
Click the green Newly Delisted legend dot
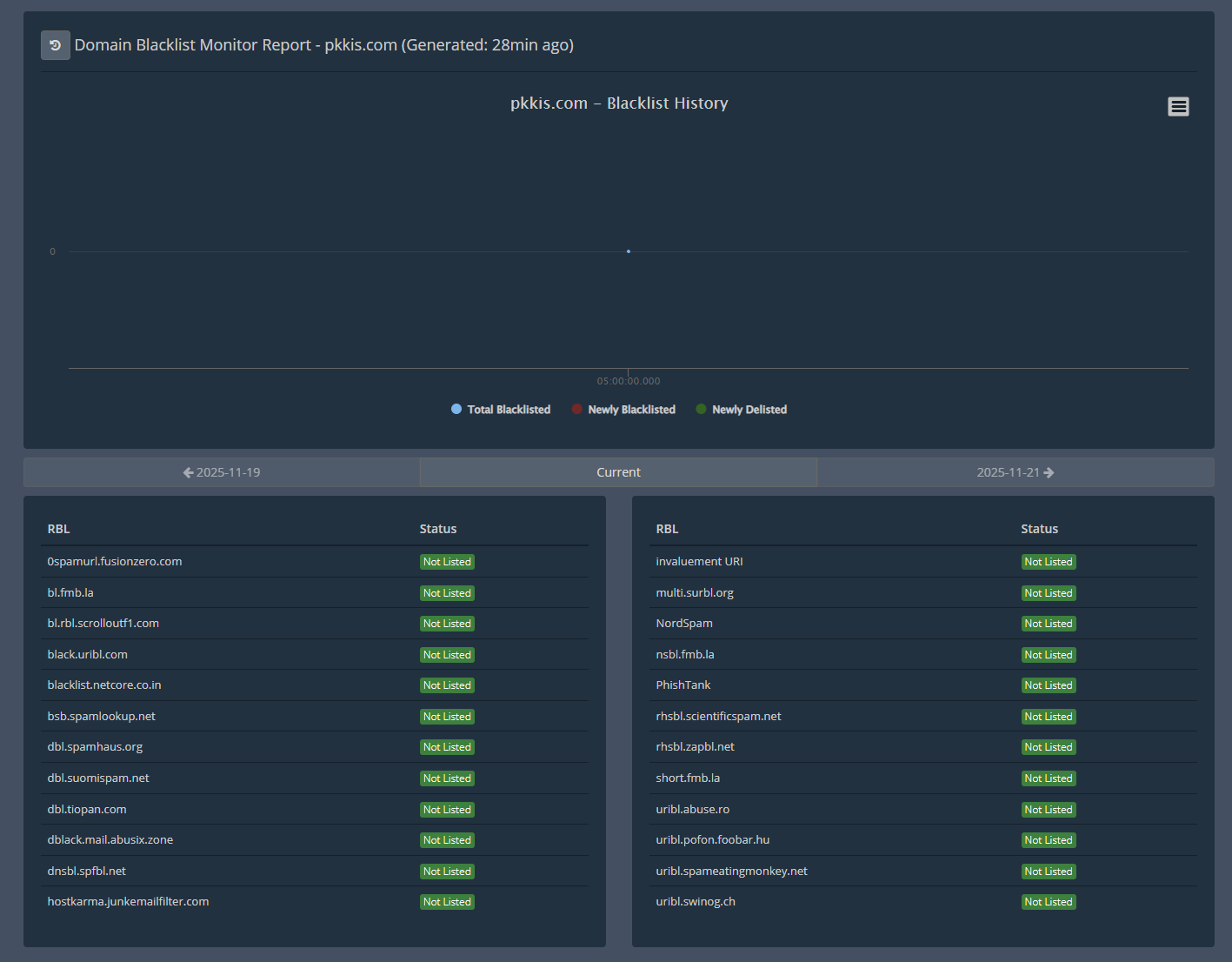coord(701,409)
